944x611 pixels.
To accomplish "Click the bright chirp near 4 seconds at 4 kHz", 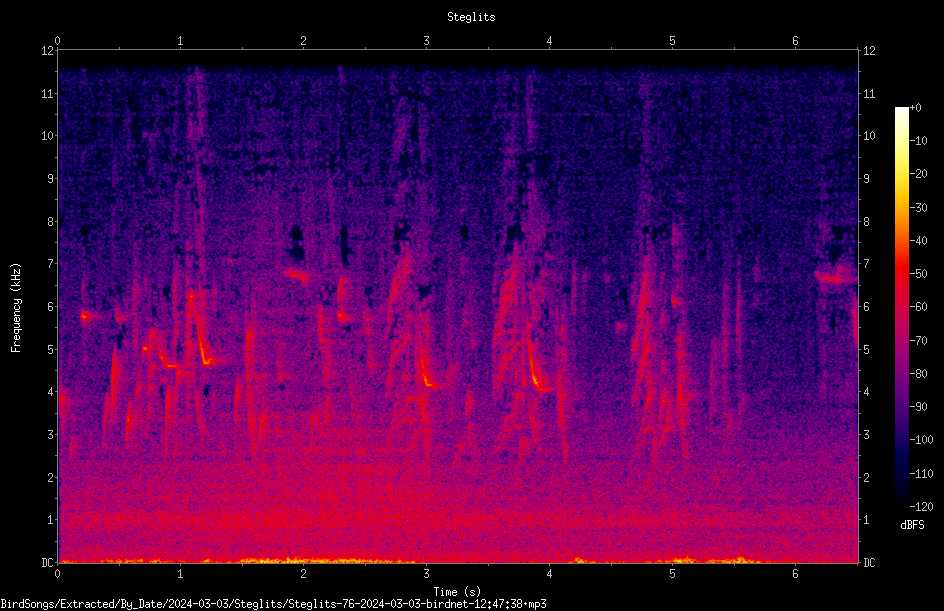I will pos(540,383).
